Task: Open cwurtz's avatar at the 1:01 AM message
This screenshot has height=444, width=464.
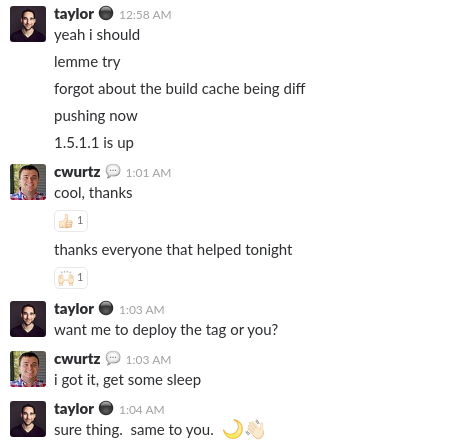Action: pyautogui.click(x=28, y=182)
